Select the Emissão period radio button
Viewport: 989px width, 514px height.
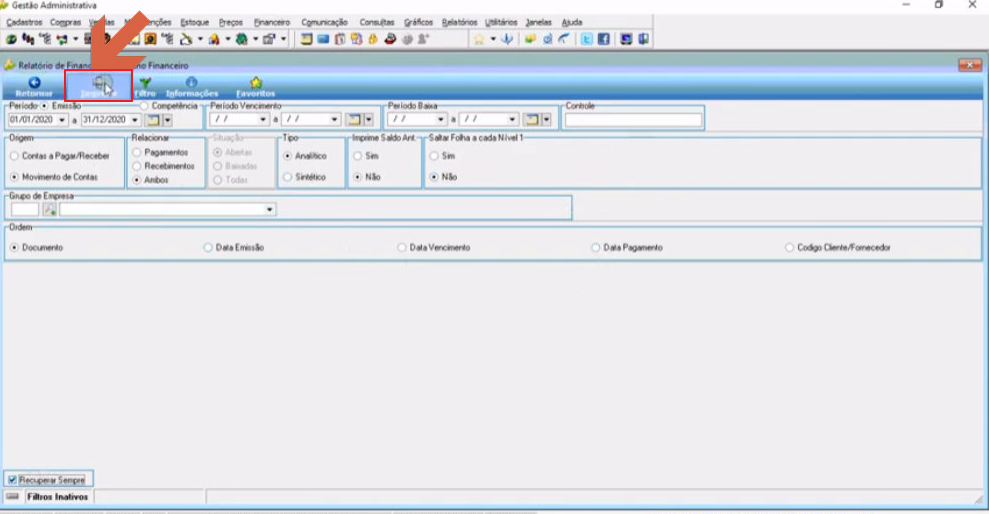click(x=44, y=106)
